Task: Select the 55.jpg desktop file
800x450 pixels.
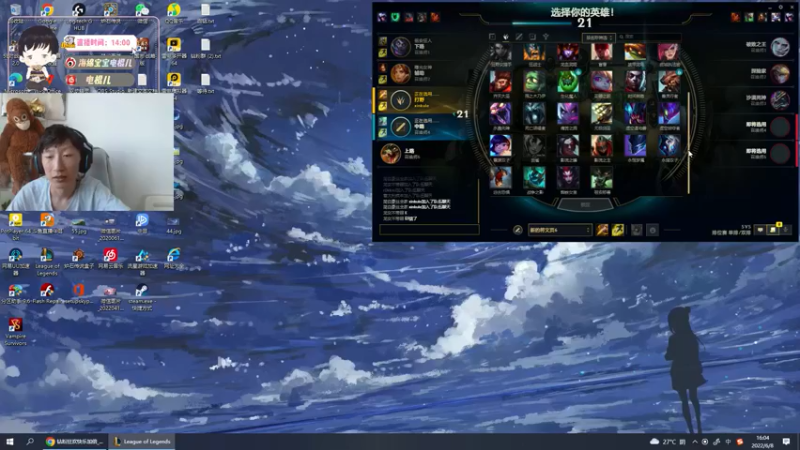Action: [79, 224]
